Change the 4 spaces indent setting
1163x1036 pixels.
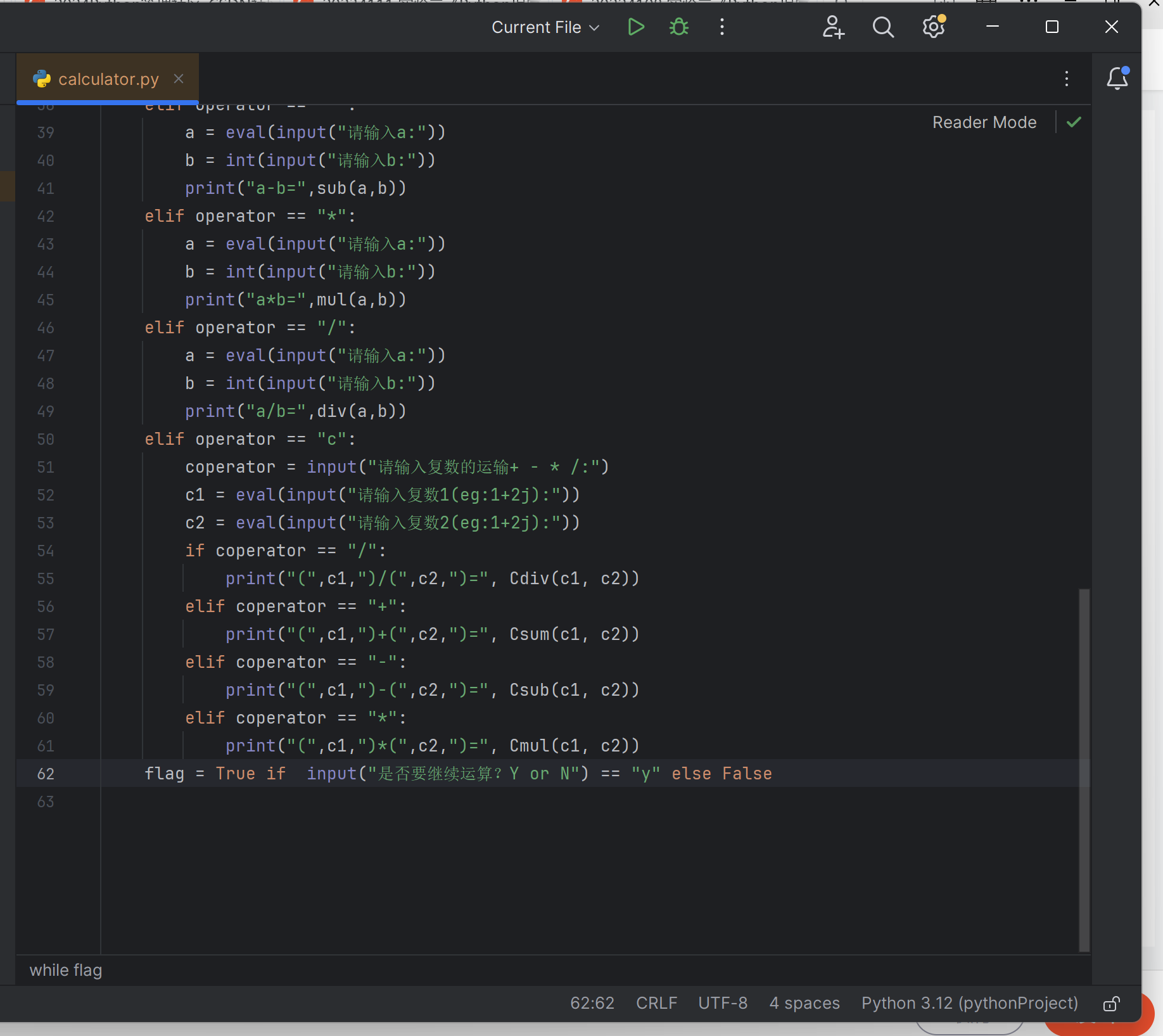(x=804, y=1003)
